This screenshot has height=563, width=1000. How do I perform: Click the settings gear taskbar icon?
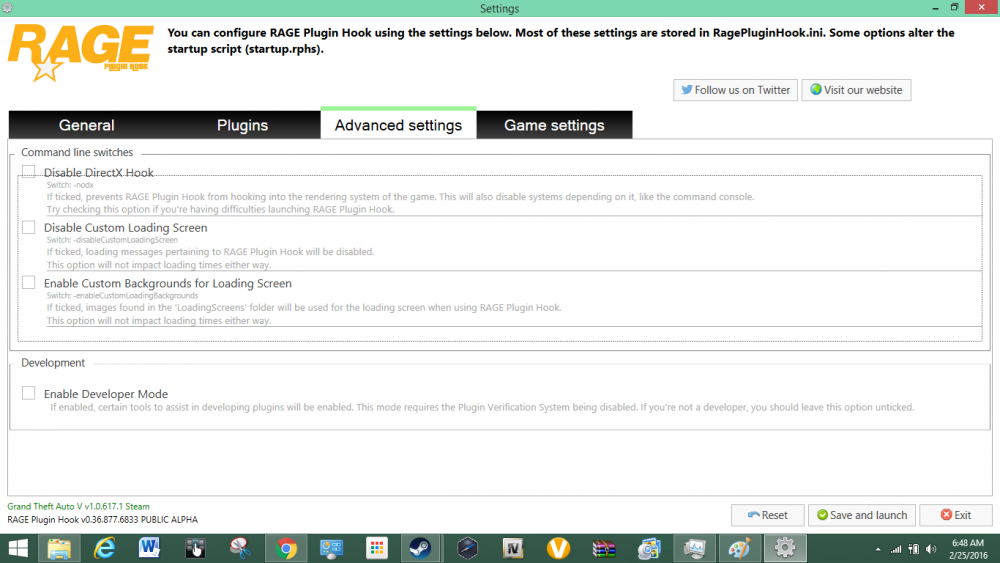tap(784, 548)
